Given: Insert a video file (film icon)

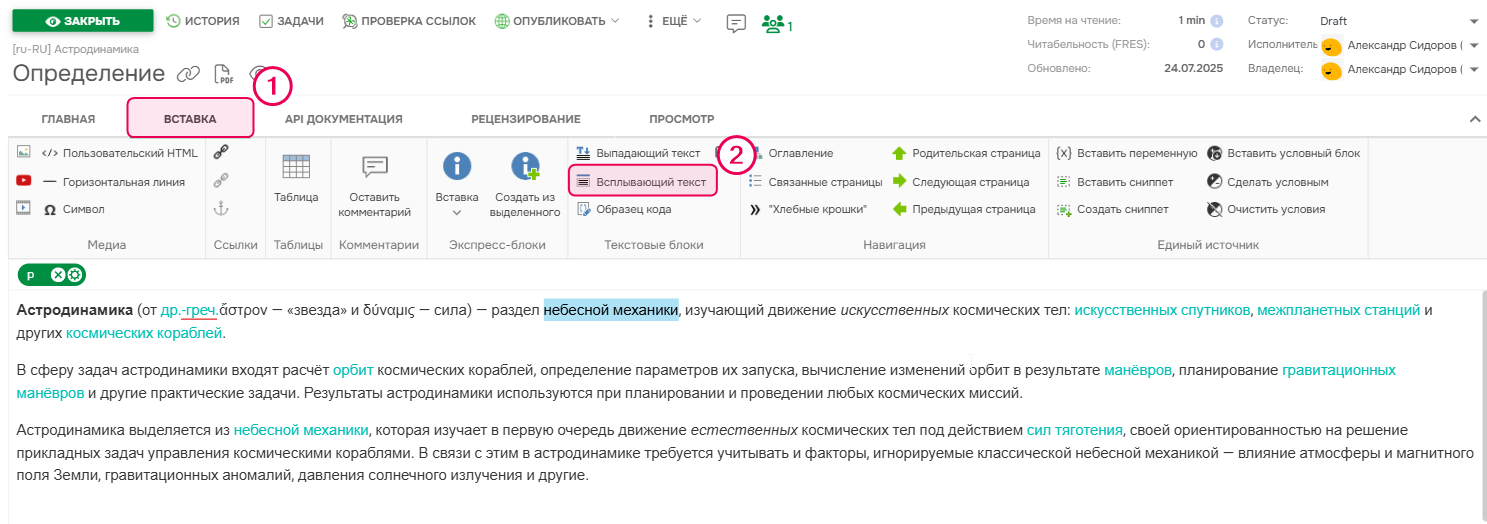Looking at the screenshot, I should [x=24, y=209].
